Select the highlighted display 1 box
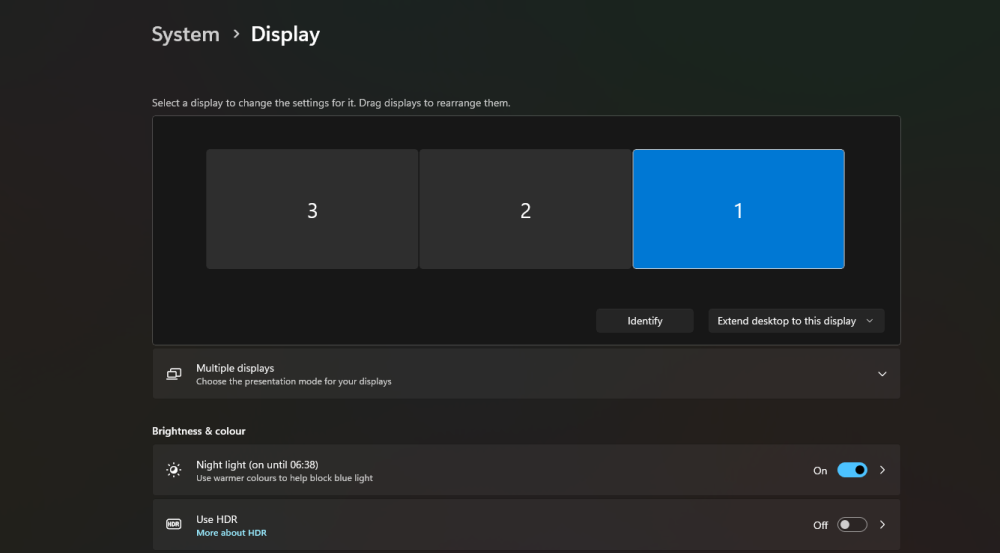This screenshot has width=1000, height=553. [738, 210]
